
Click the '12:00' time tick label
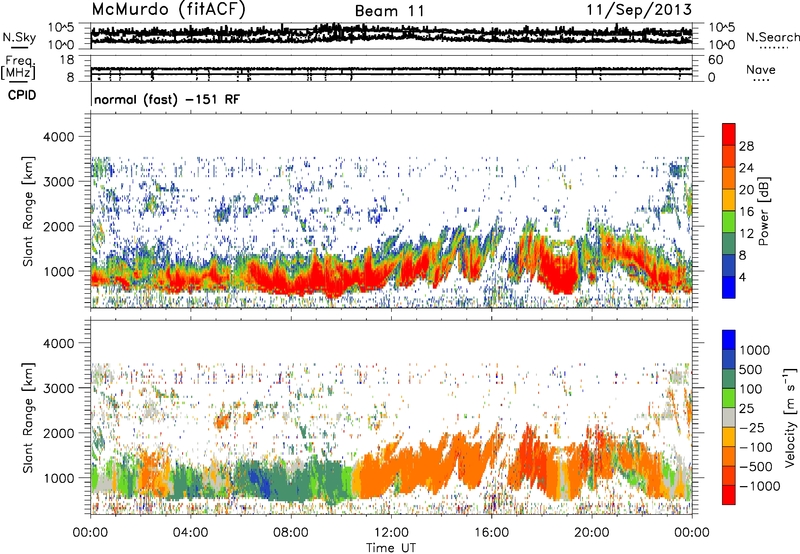(x=391, y=533)
